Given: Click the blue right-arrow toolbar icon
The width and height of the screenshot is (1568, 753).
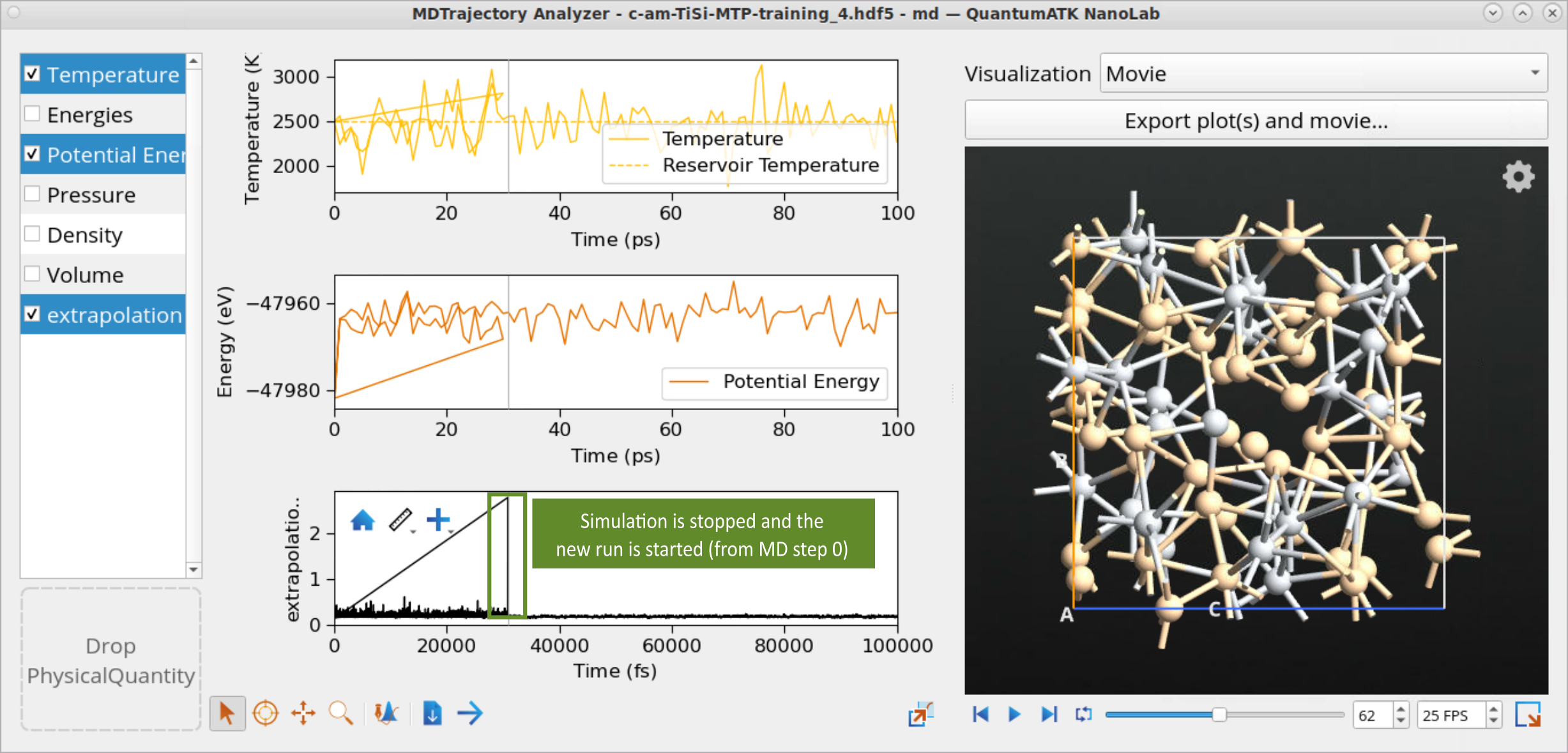Looking at the screenshot, I should (470, 713).
